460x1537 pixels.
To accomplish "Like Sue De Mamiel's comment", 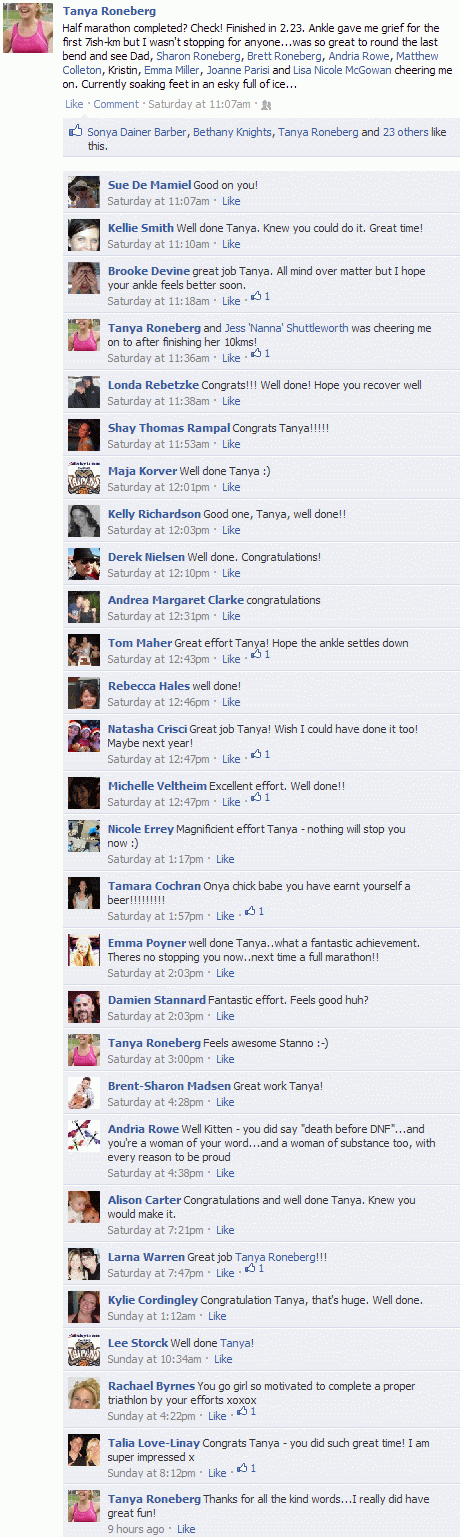I will click(231, 201).
